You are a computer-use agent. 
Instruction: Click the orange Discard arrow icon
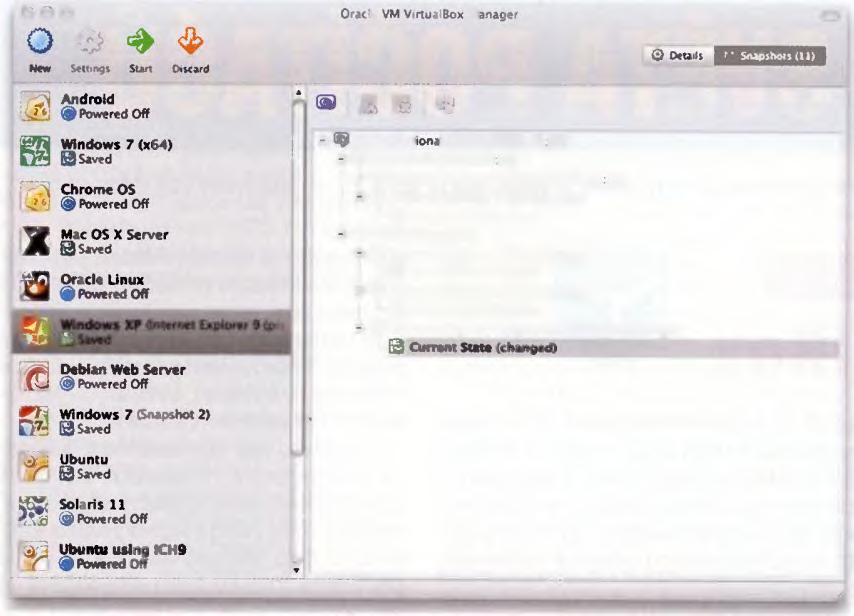(x=191, y=41)
